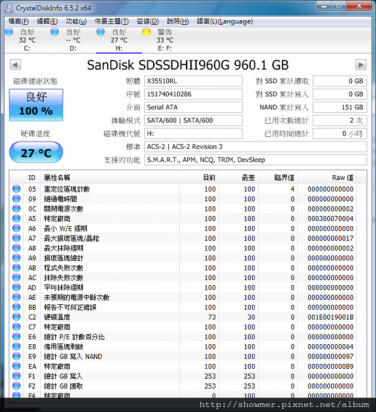This screenshot has width=376, height=412.
Task: Click the firmware field X35510RL
Action: click(x=193, y=81)
